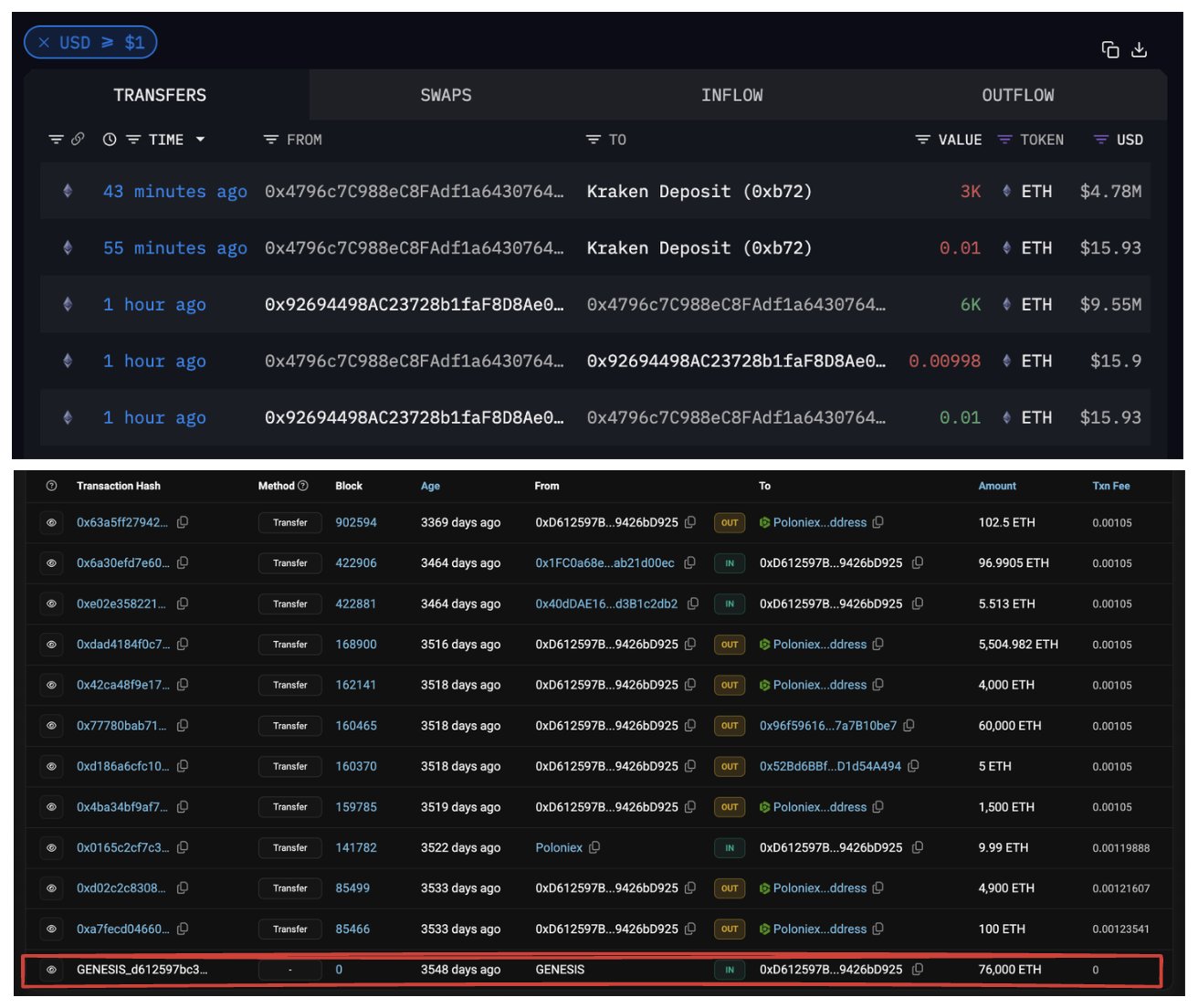Toggle the eye icon for the GENESIS row
This screenshot has height=1008, width=1198.
[52, 970]
